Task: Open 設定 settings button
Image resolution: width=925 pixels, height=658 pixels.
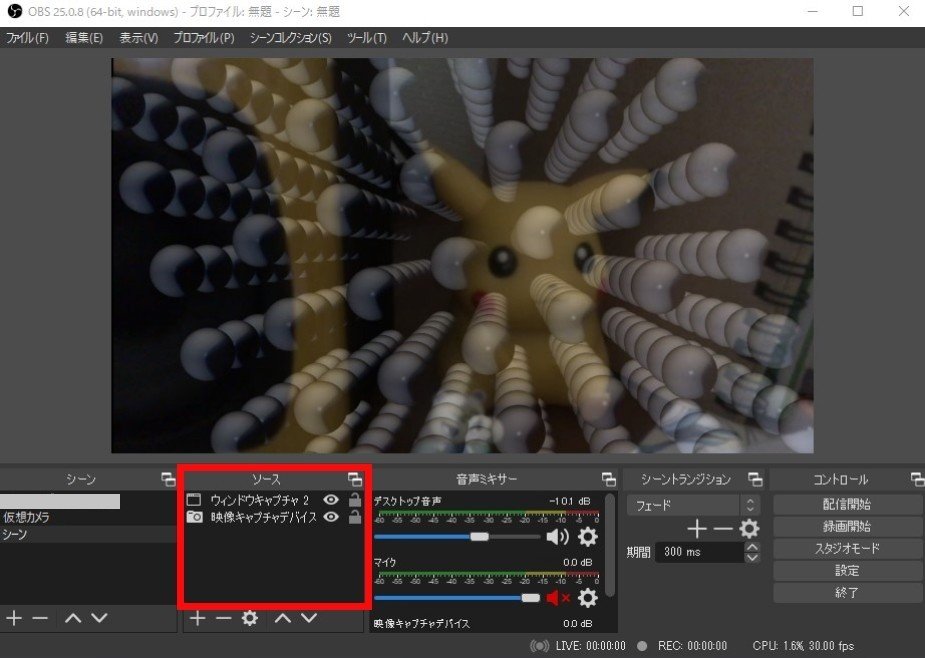Action: pyautogui.click(x=847, y=570)
